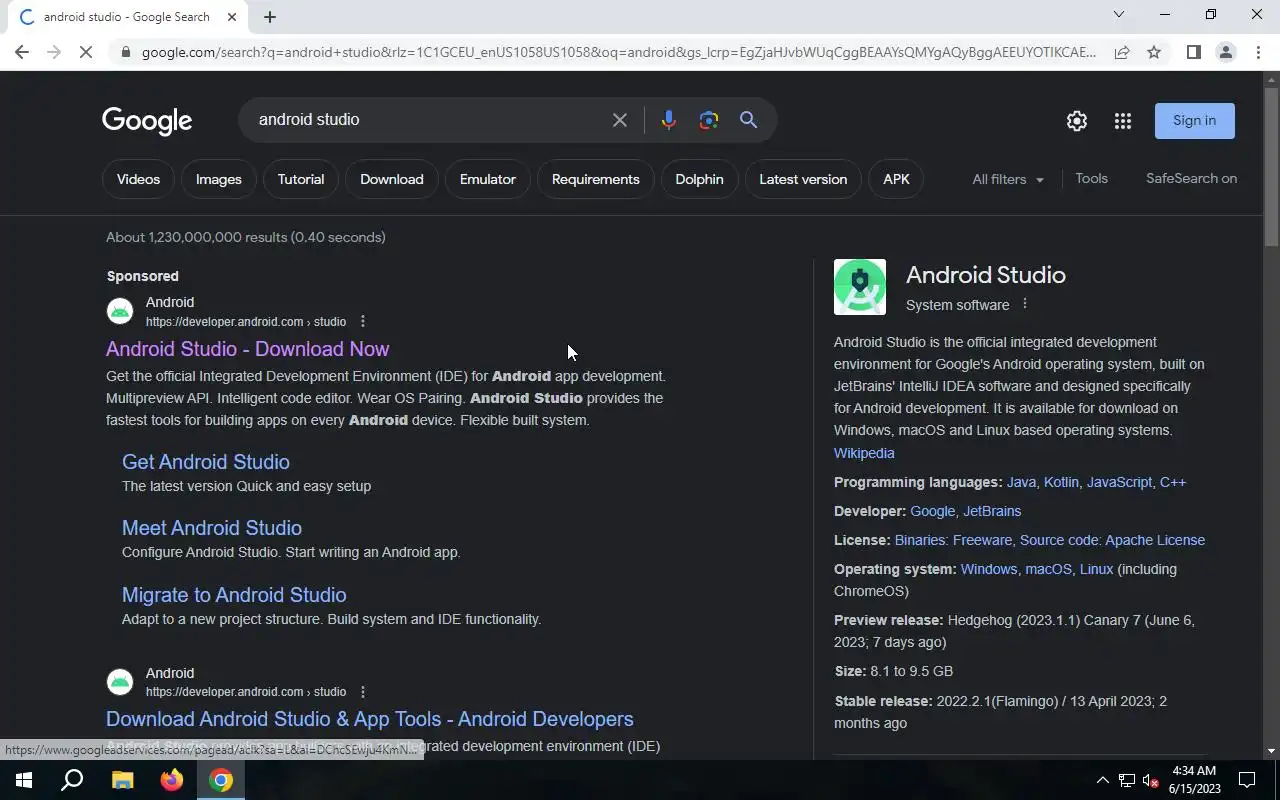Click the muted volume tray icon
The height and width of the screenshot is (800, 1280).
point(1150,780)
